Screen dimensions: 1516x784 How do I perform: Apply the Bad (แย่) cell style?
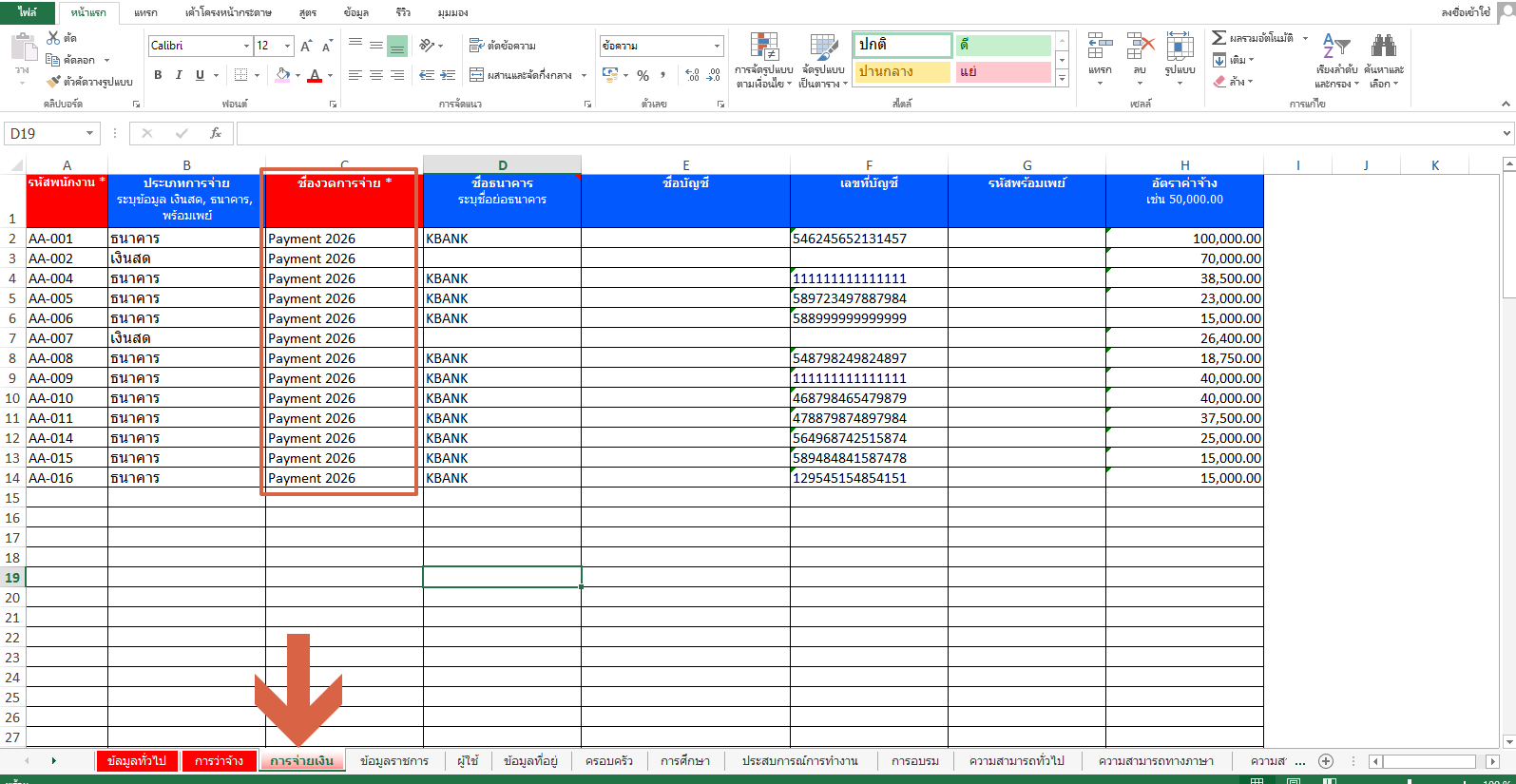tap(1004, 71)
